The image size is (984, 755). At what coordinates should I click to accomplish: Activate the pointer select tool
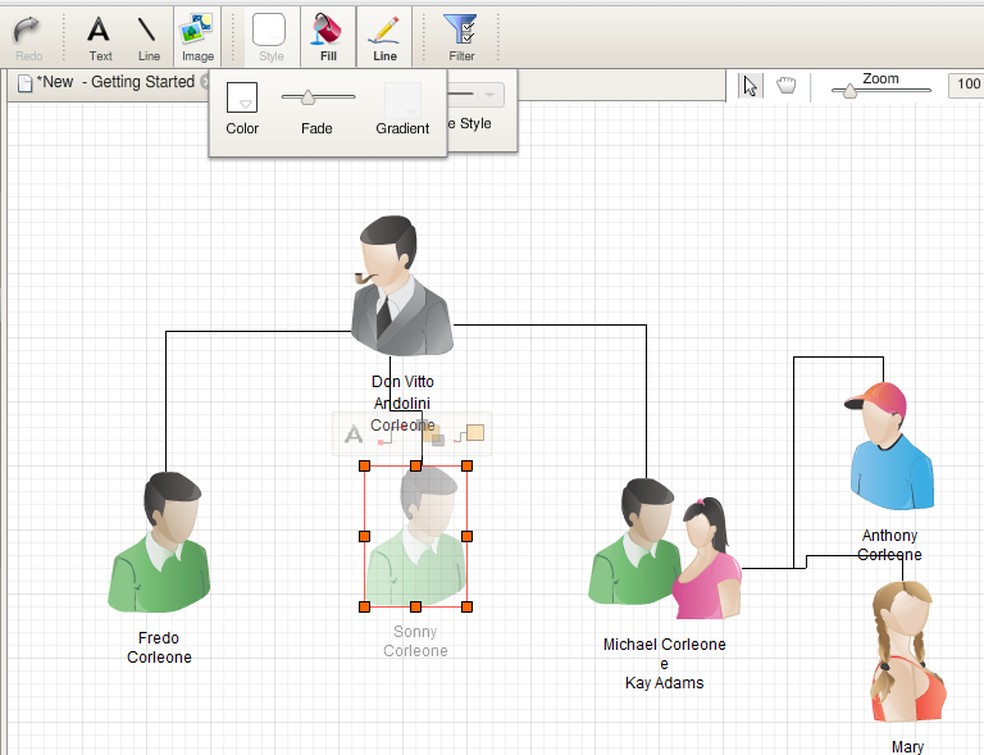[x=750, y=85]
